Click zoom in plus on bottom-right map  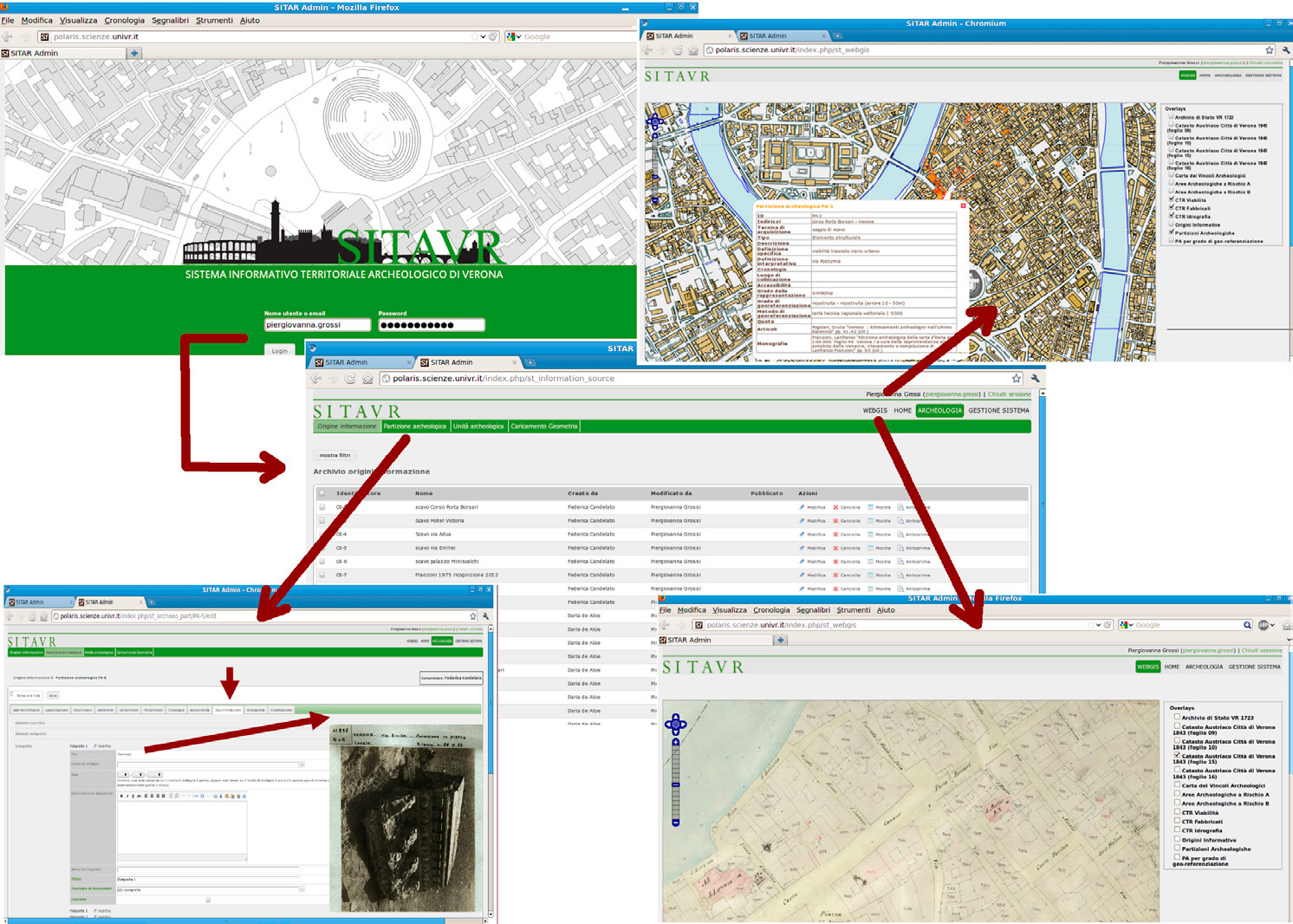click(676, 742)
